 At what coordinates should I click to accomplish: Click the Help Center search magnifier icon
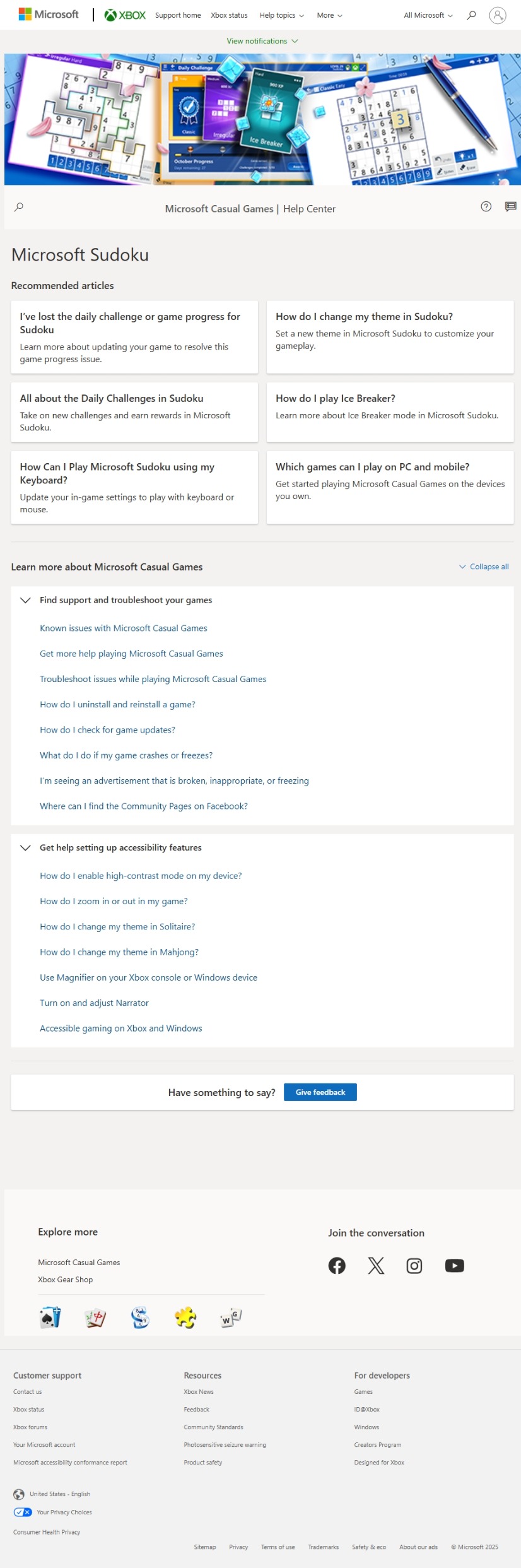point(19,207)
